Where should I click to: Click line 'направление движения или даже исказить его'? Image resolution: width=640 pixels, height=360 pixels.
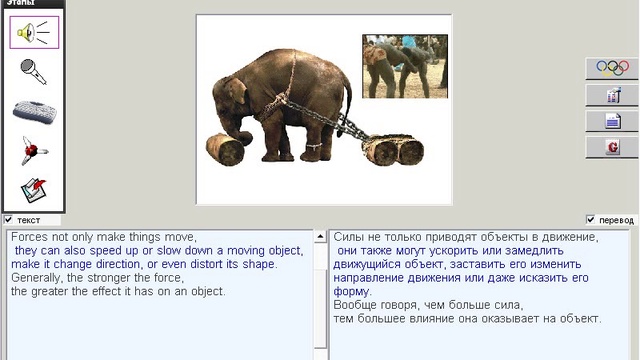coord(461,278)
